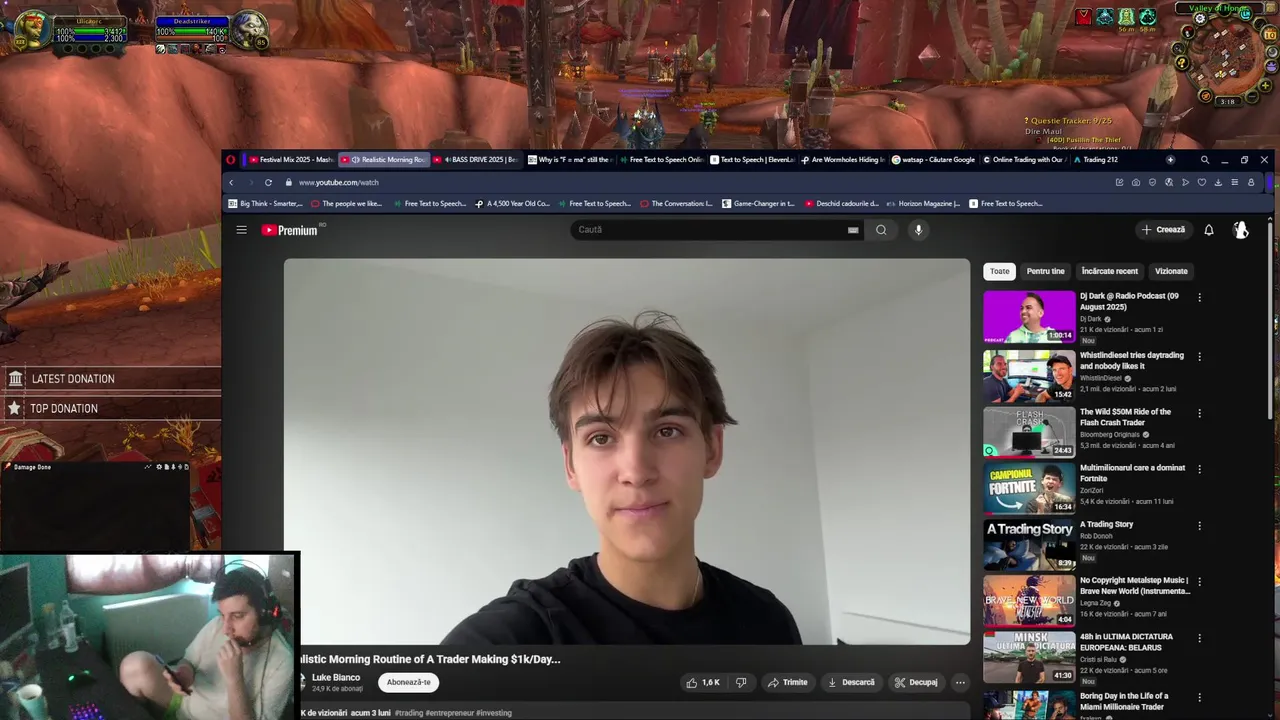The width and height of the screenshot is (1280, 720).
Task: Switch to Are Wormholes Hiding tab
Action: (844, 160)
